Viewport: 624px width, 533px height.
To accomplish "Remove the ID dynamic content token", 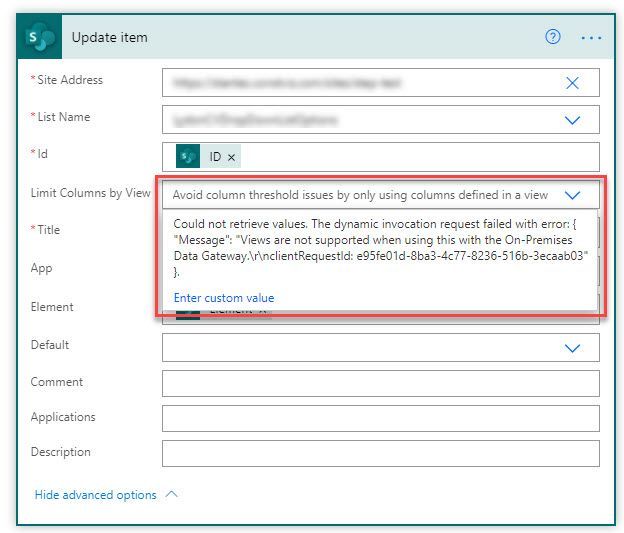I will click(231, 158).
